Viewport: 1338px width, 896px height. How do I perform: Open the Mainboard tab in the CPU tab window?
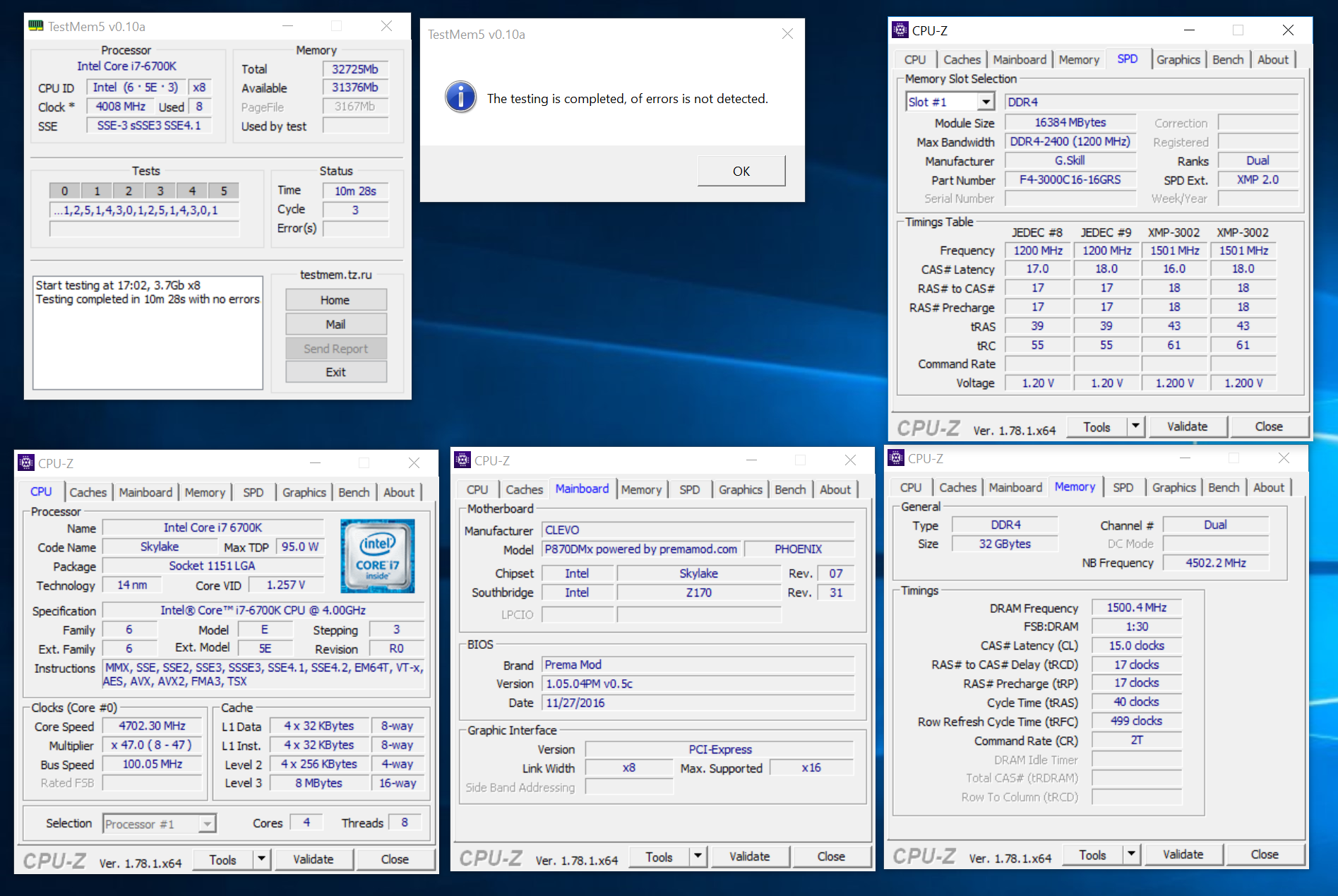click(145, 492)
